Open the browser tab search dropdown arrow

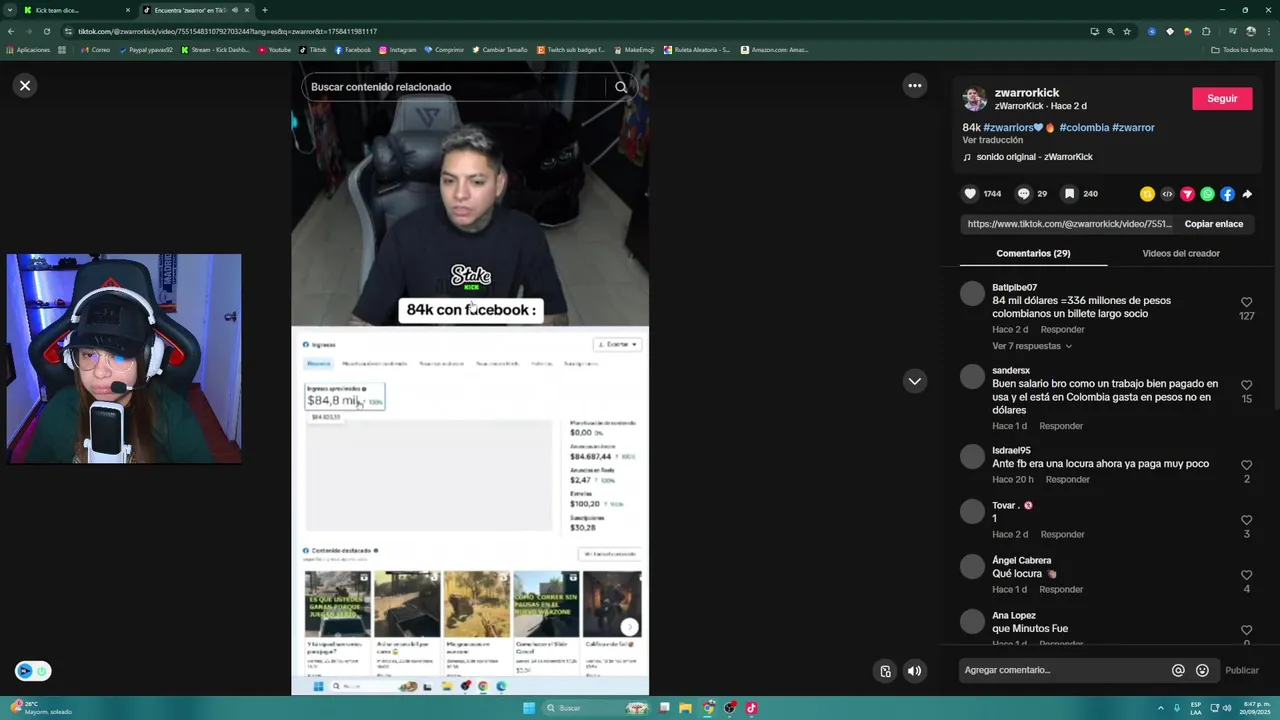click(x=9, y=10)
